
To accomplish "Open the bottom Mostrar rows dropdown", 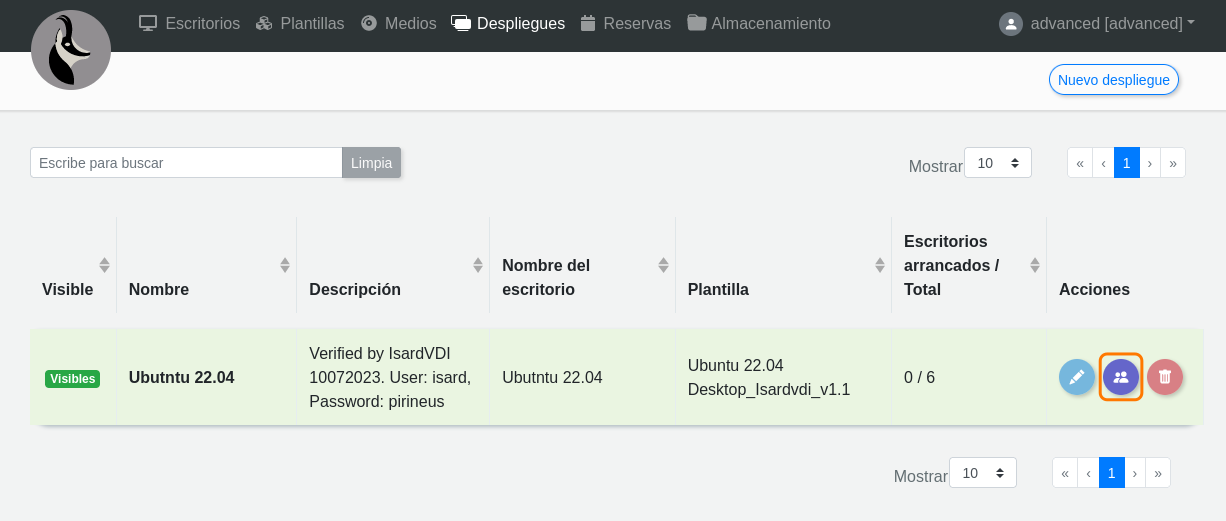I will (x=982, y=473).
